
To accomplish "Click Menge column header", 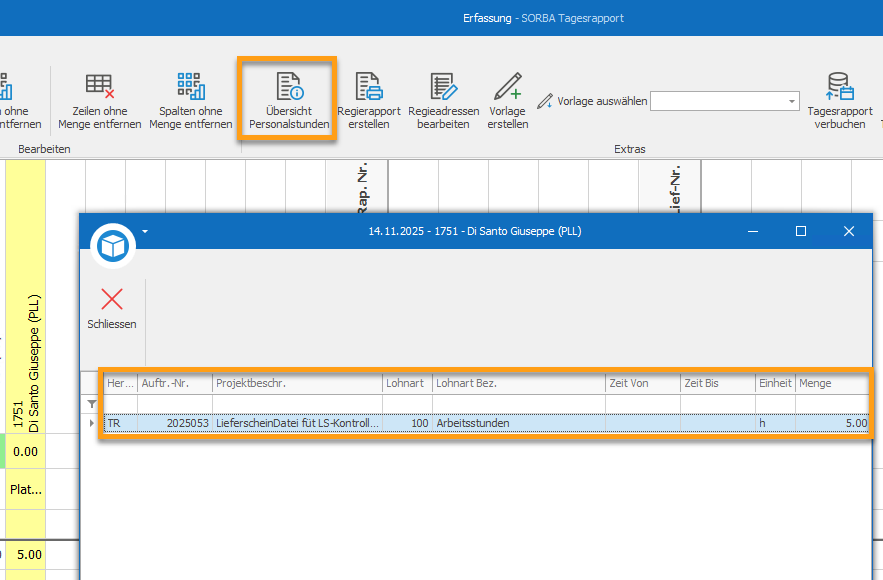I will 832,383.
